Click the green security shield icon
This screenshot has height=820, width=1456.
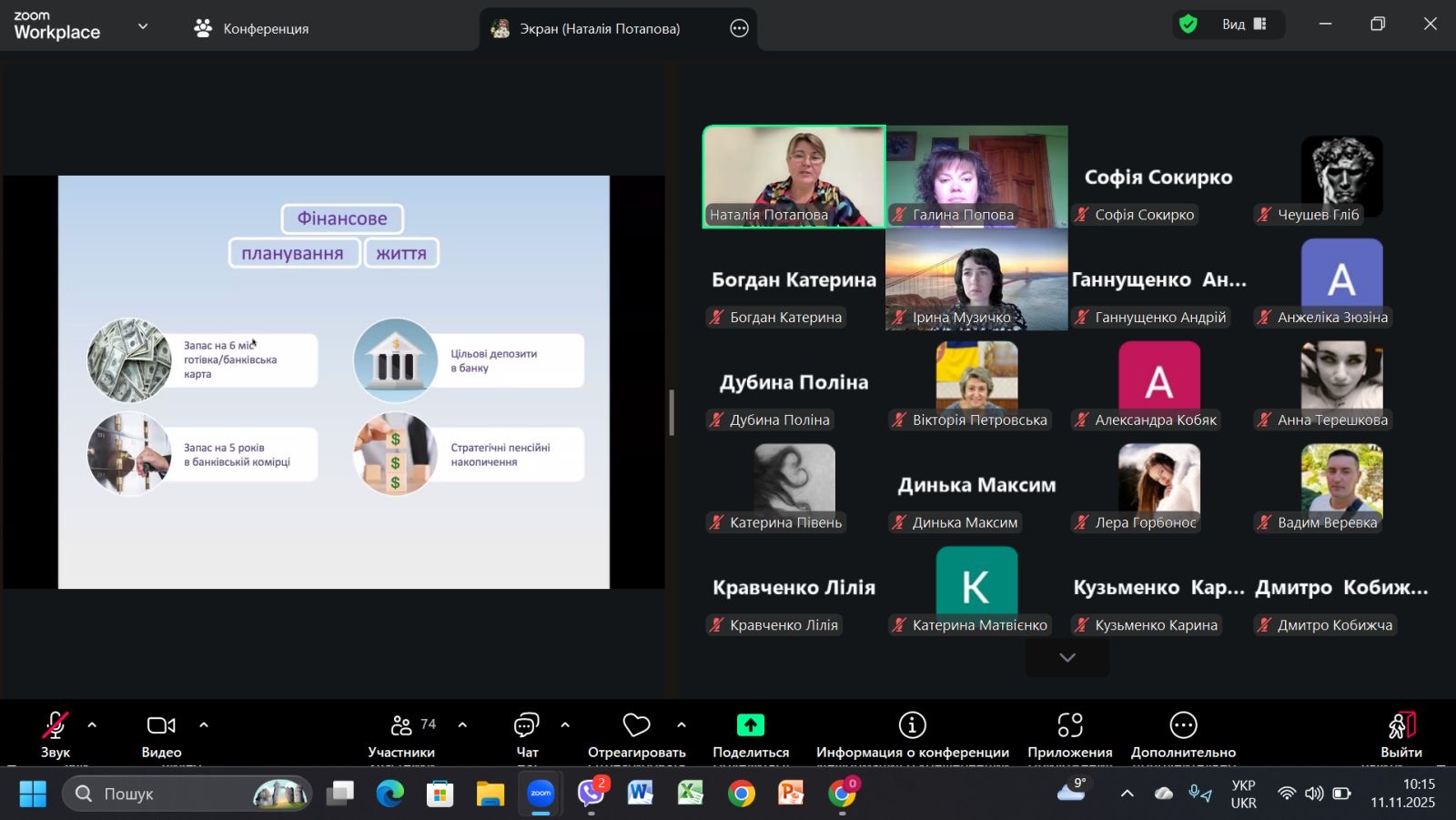pyautogui.click(x=1188, y=25)
